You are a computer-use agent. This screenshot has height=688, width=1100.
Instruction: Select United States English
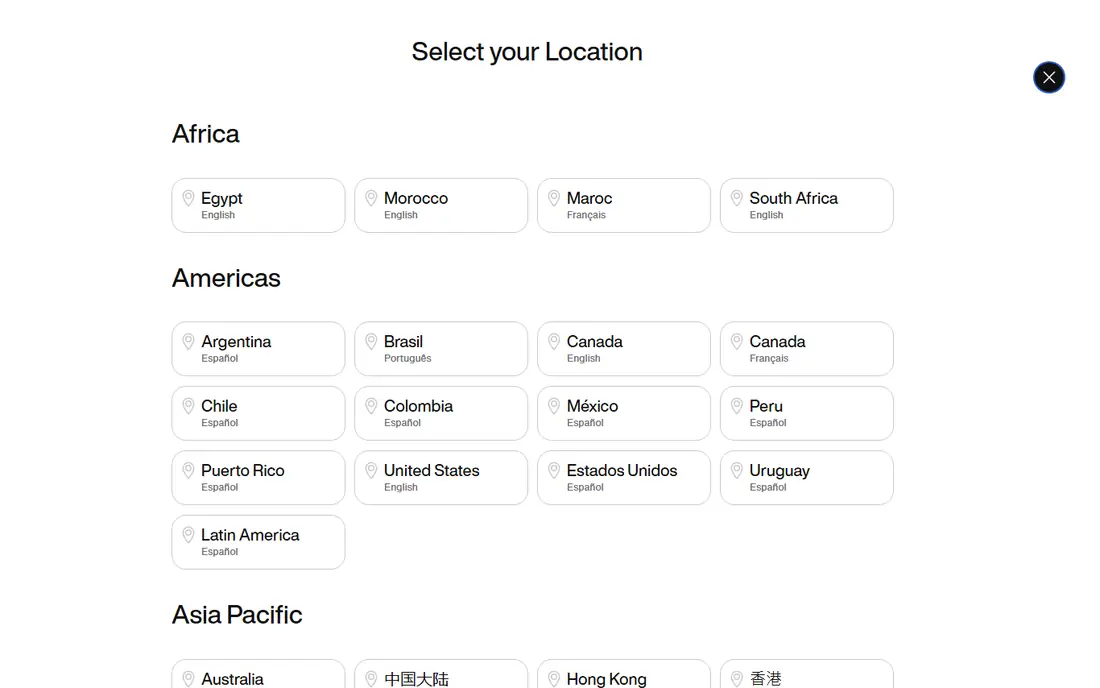click(x=441, y=478)
